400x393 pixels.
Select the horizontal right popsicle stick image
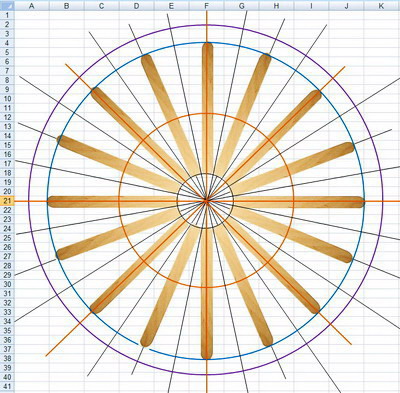(x=298, y=202)
